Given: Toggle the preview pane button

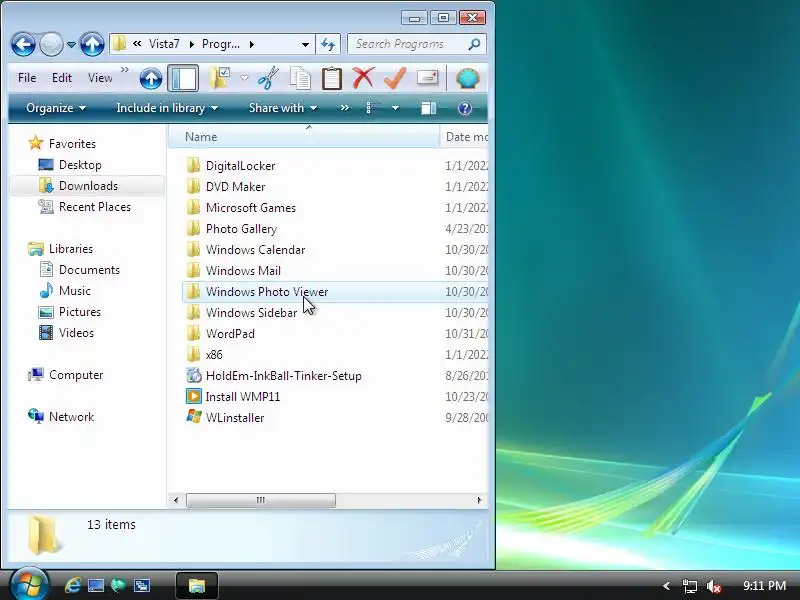Looking at the screenshot, I should click(x=429, y=108).
